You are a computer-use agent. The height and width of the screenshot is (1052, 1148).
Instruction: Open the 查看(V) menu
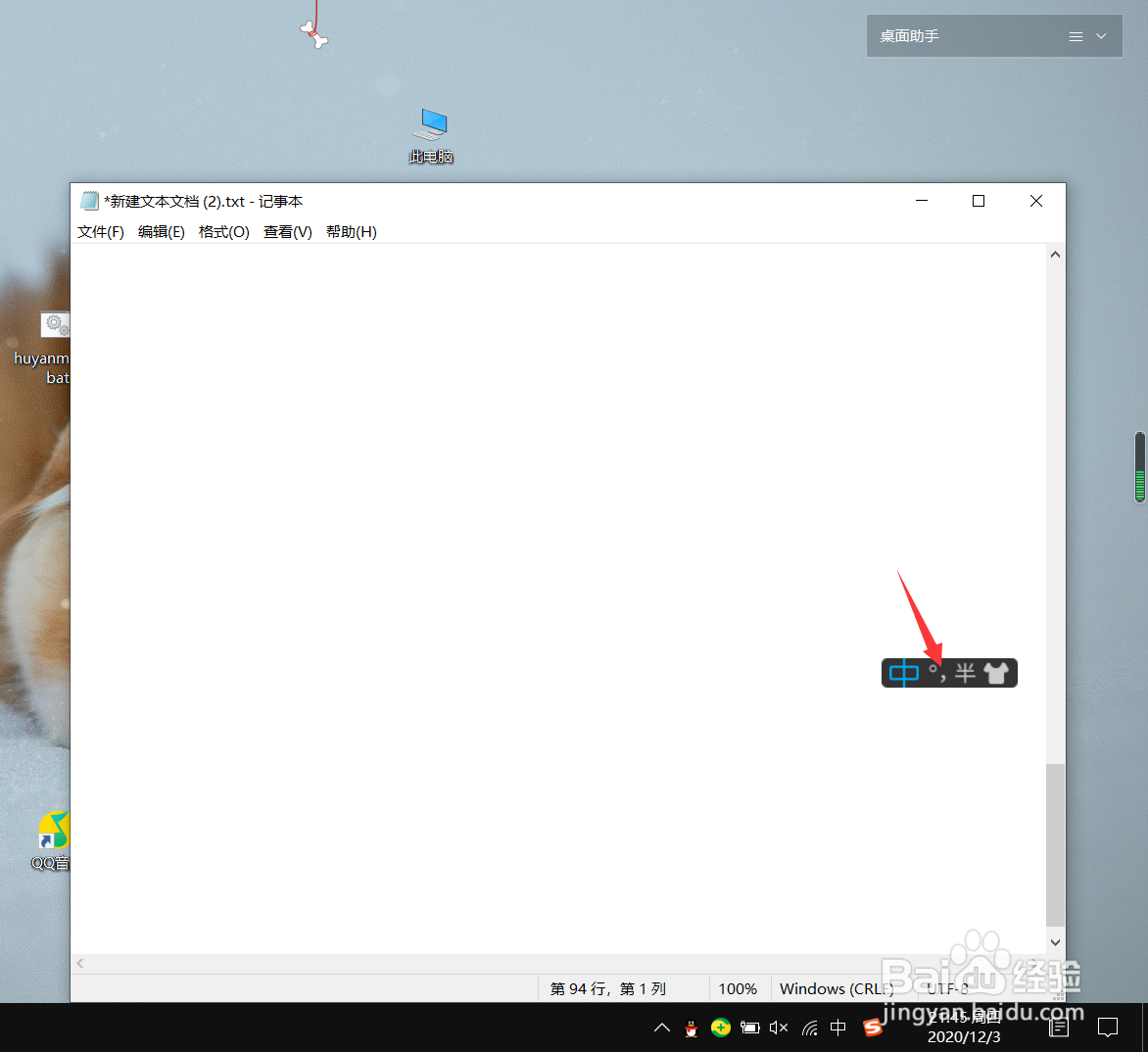[x=288, y=231]
